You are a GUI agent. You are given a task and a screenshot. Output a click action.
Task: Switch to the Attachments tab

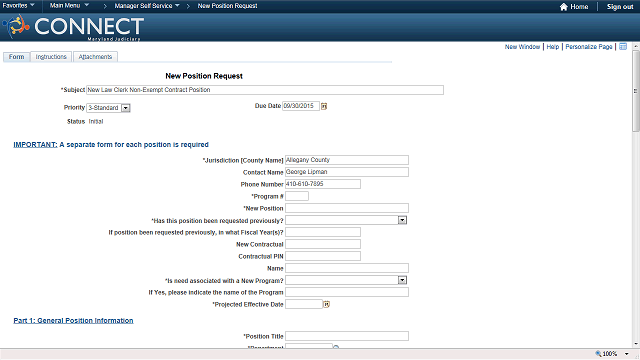(x=95, y=57)
